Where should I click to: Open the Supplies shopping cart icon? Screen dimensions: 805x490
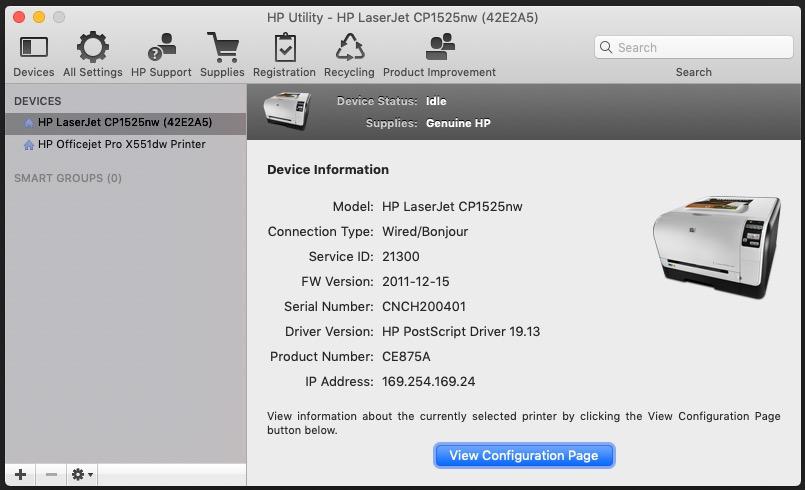tap(223, 47)
